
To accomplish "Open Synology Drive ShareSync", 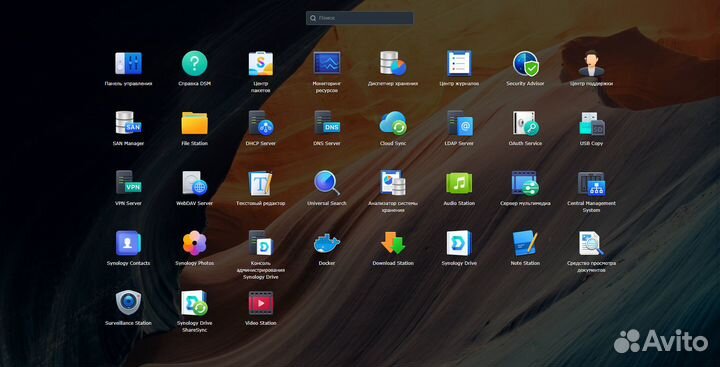I will [x=194, y=303].
